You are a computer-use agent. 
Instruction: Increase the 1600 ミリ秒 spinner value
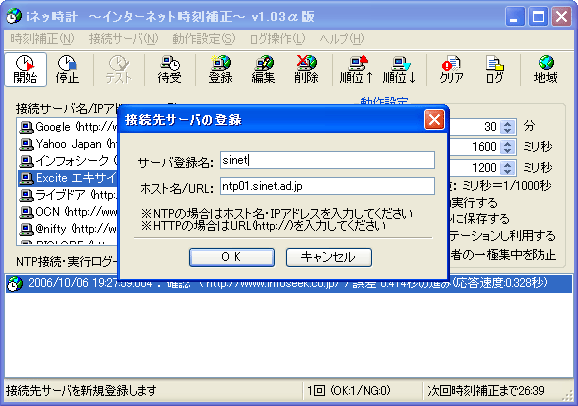[x=508, y=143]
